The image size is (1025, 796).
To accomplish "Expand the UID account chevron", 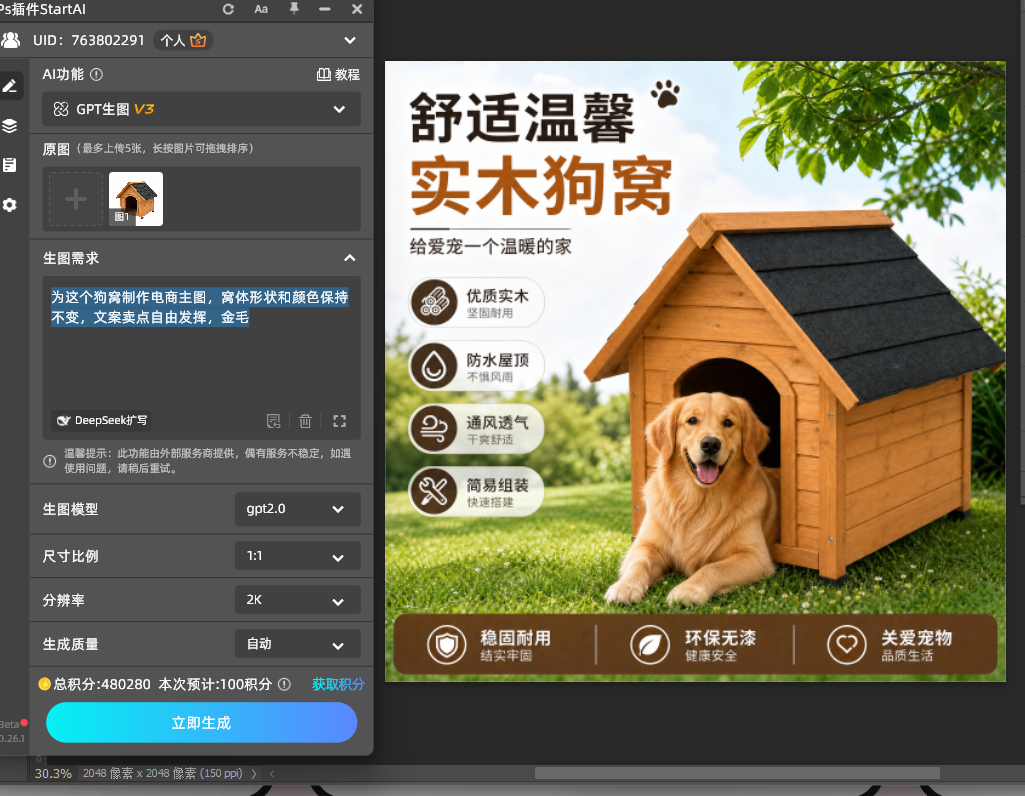I will coord(350,41).
